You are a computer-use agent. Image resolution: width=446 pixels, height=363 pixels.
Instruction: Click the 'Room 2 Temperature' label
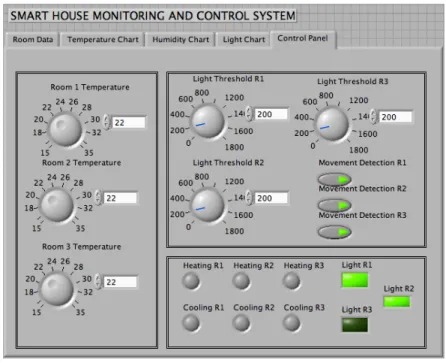(82, 163)
